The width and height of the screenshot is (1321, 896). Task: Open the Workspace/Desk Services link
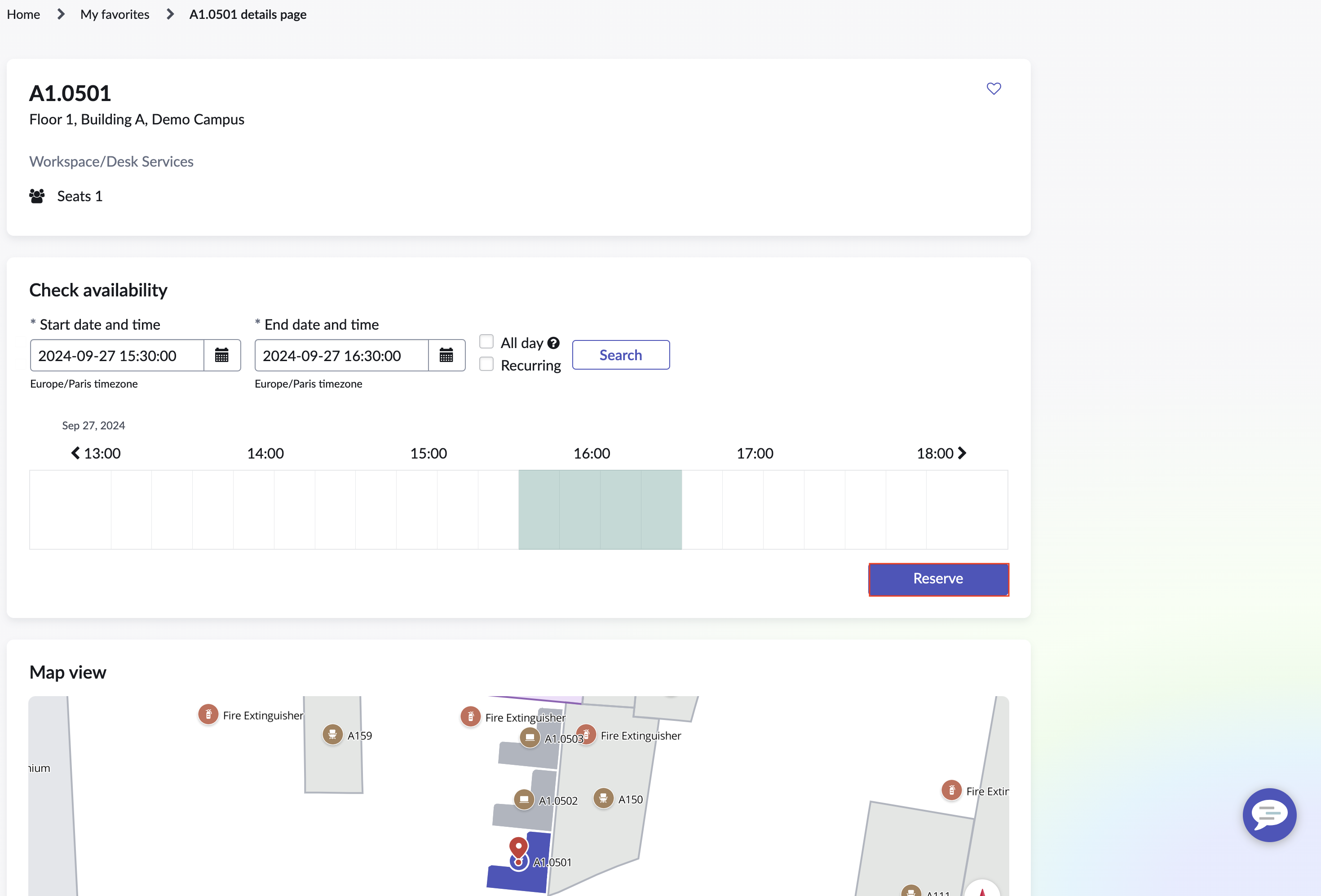(111, 162)
